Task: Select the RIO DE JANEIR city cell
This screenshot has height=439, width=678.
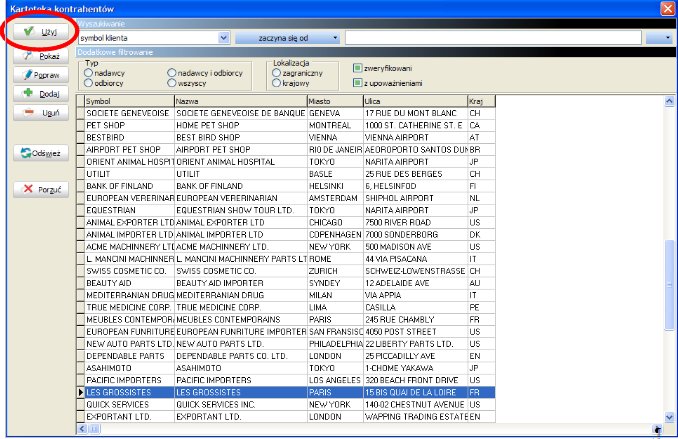Action: tap(335, 150)
